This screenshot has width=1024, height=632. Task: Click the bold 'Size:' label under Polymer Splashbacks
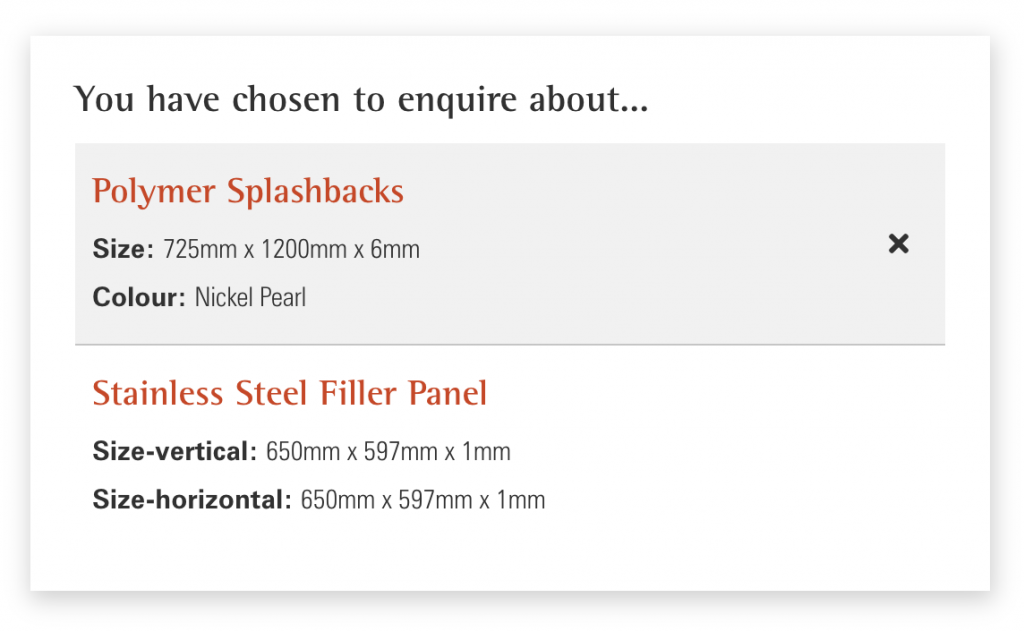pyautogui.click(x=123, y=249)
